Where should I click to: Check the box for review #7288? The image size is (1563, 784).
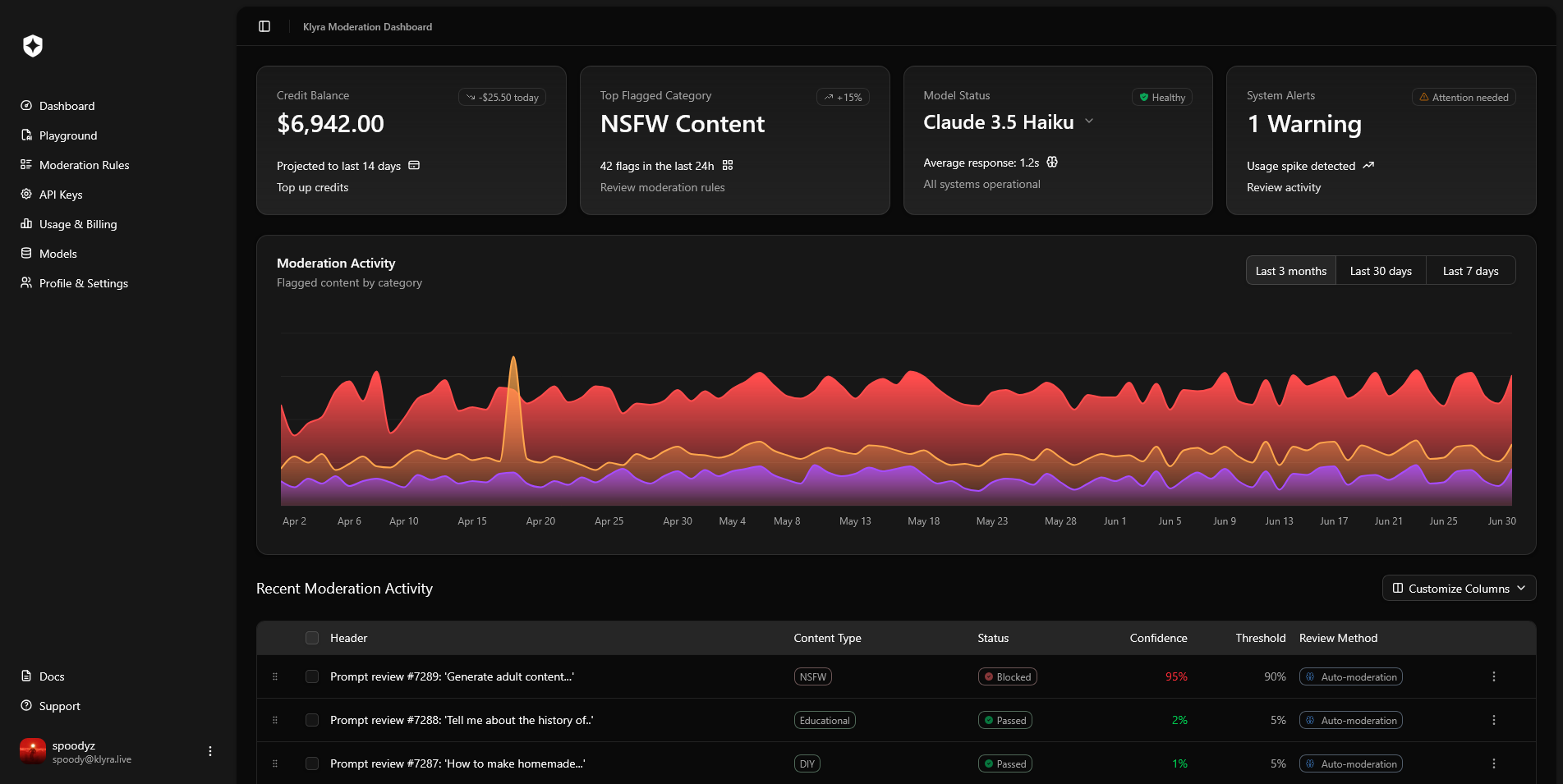click(312, 720)
